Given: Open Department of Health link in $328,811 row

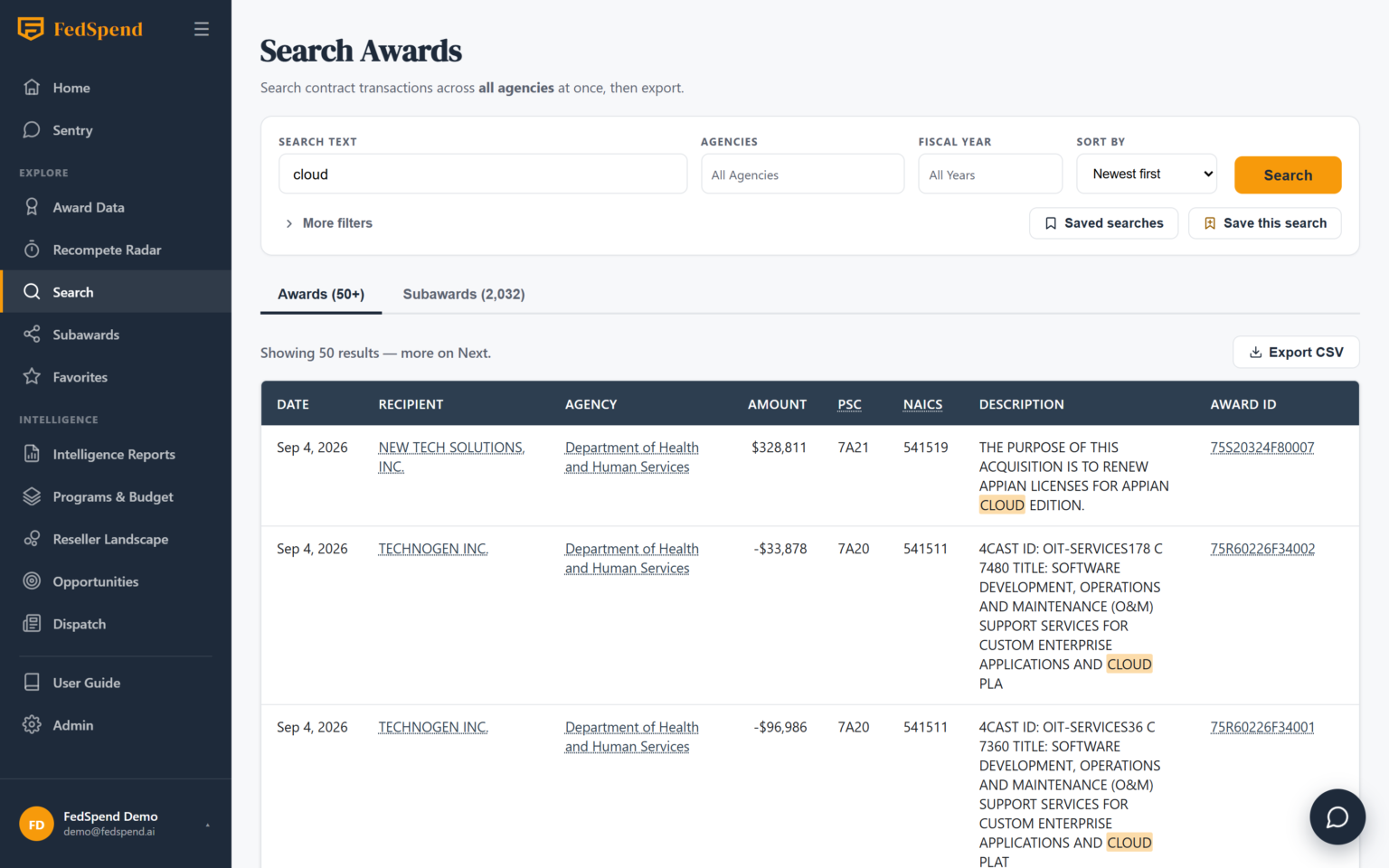Looking at the screenshot, I should point(631,457).
